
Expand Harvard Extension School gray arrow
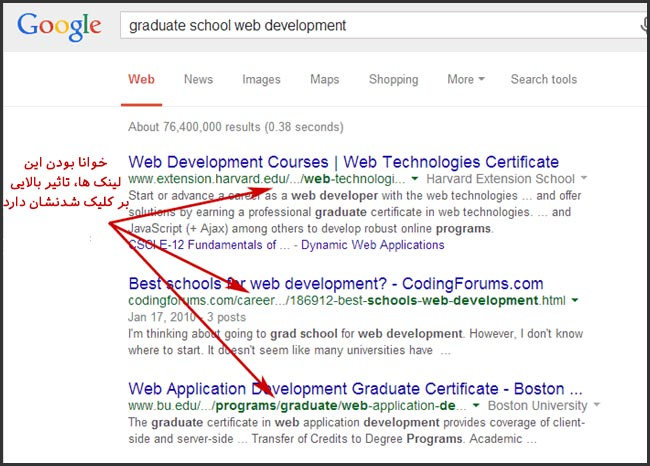point(584,178)
